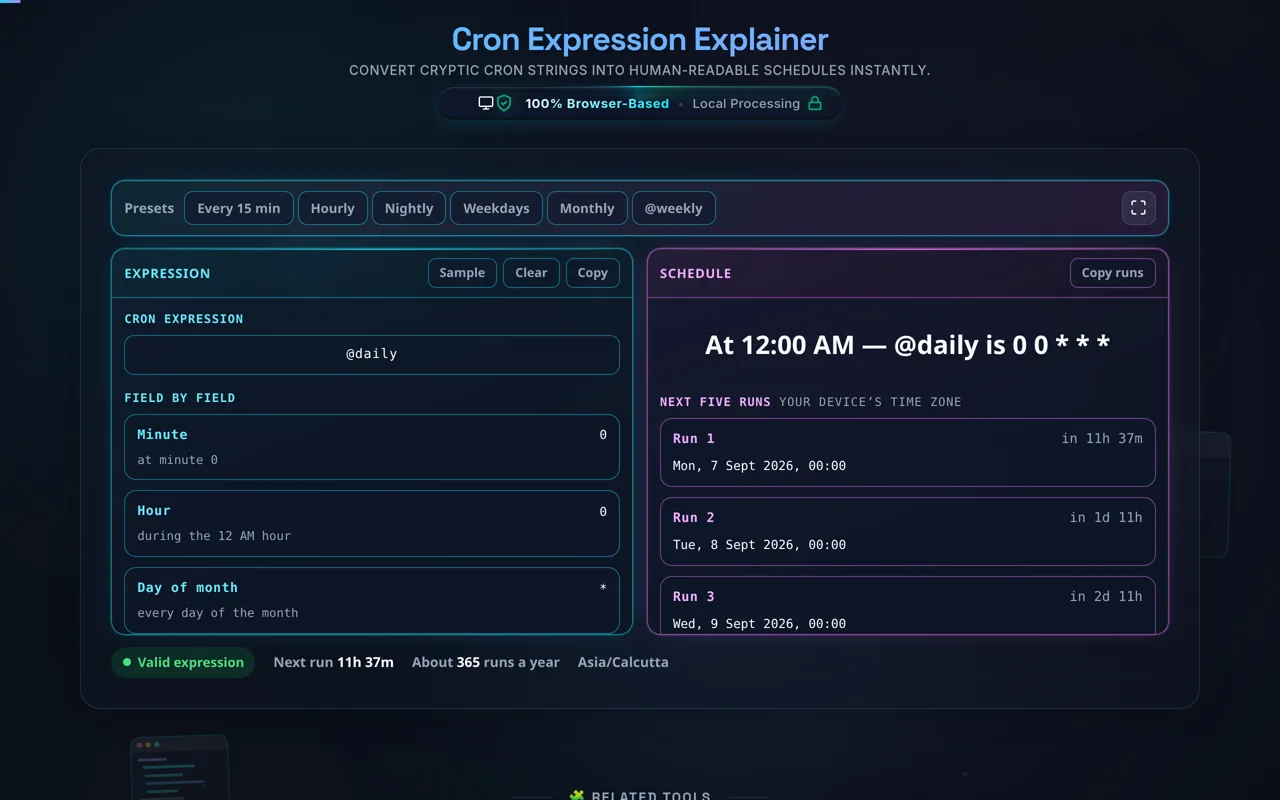Click the fullscreen expand icon
1280x800 pixels.
coord(1138,208)
